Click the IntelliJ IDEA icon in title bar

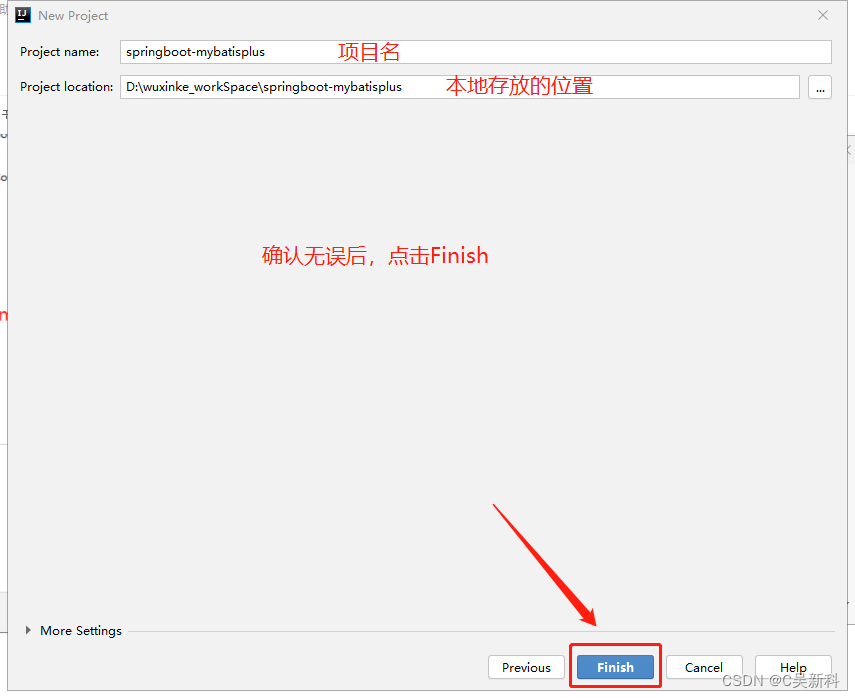tap(23, 15)
